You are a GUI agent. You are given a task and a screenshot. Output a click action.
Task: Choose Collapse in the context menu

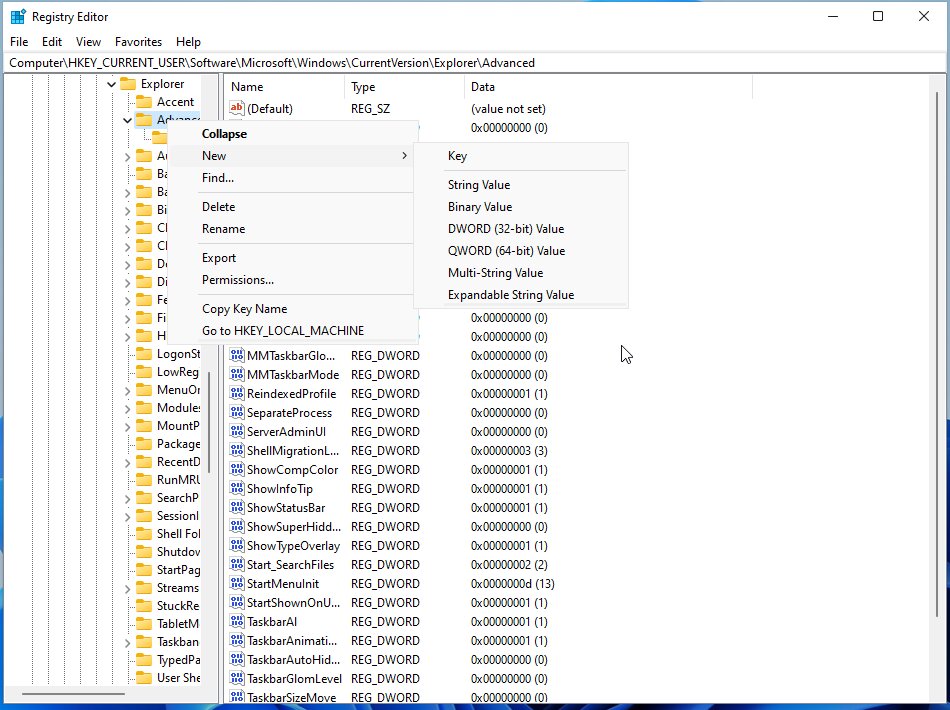293,134
